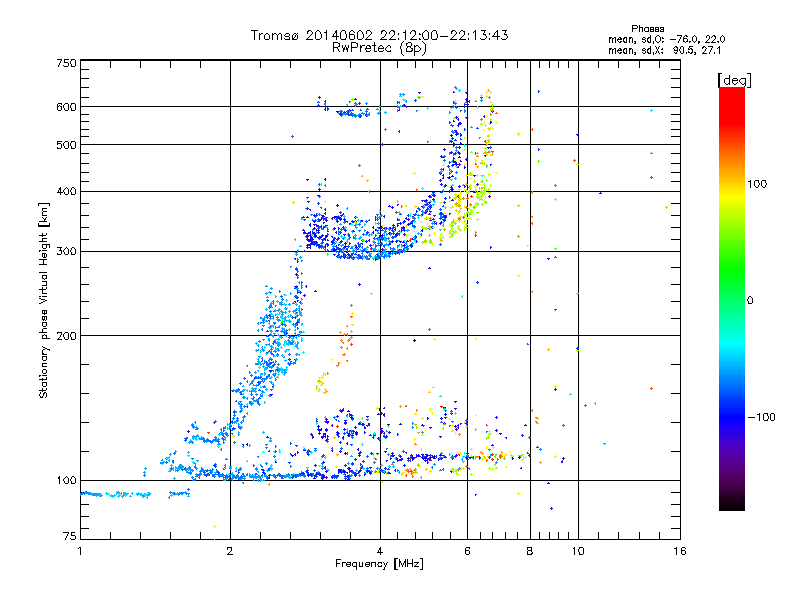Click the x-axis '8' tick label
800x600 pixels.
tap(530, 551)
